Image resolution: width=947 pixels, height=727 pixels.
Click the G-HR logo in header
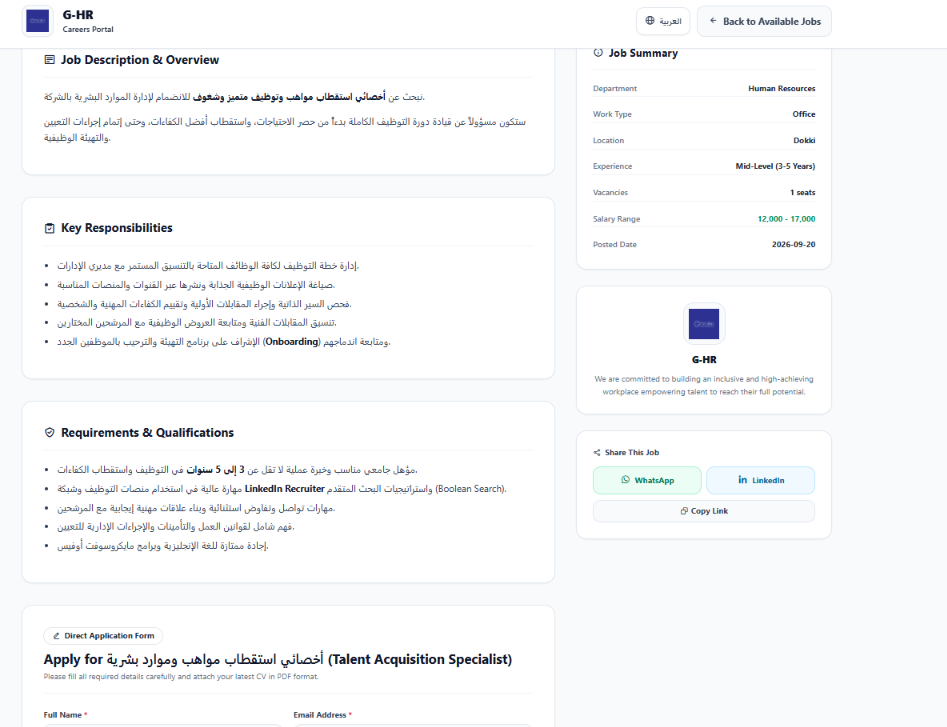(x=37, y=21)
